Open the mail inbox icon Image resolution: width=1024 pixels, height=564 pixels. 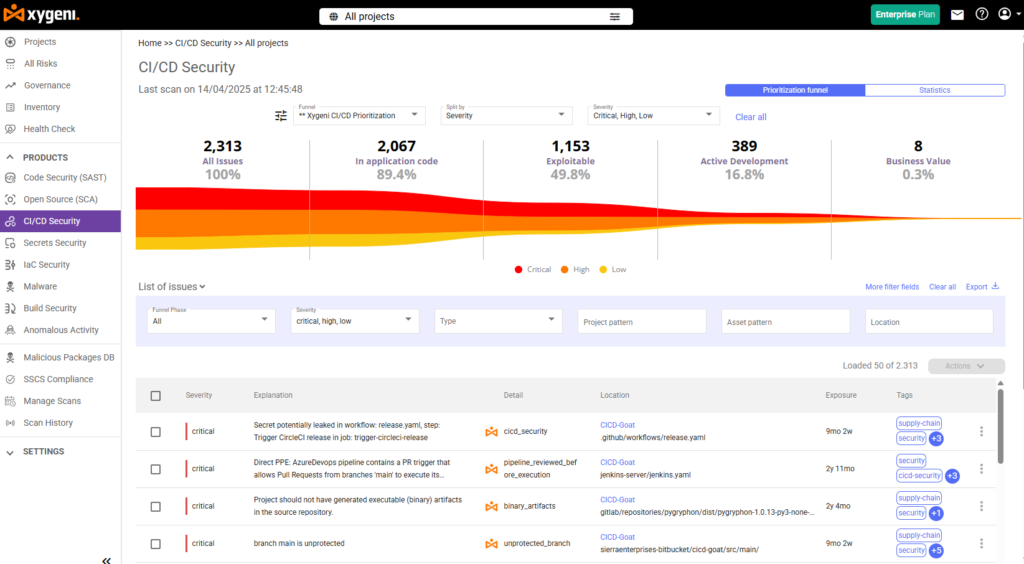point(957,14)
